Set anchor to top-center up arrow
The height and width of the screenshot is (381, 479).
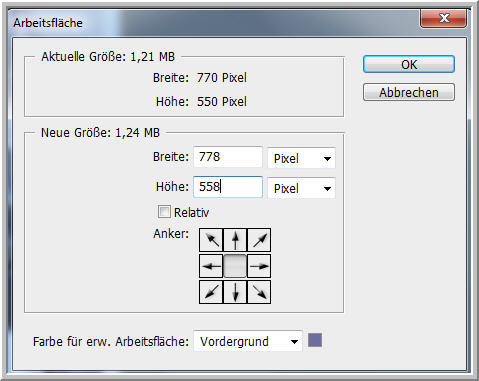235,240
